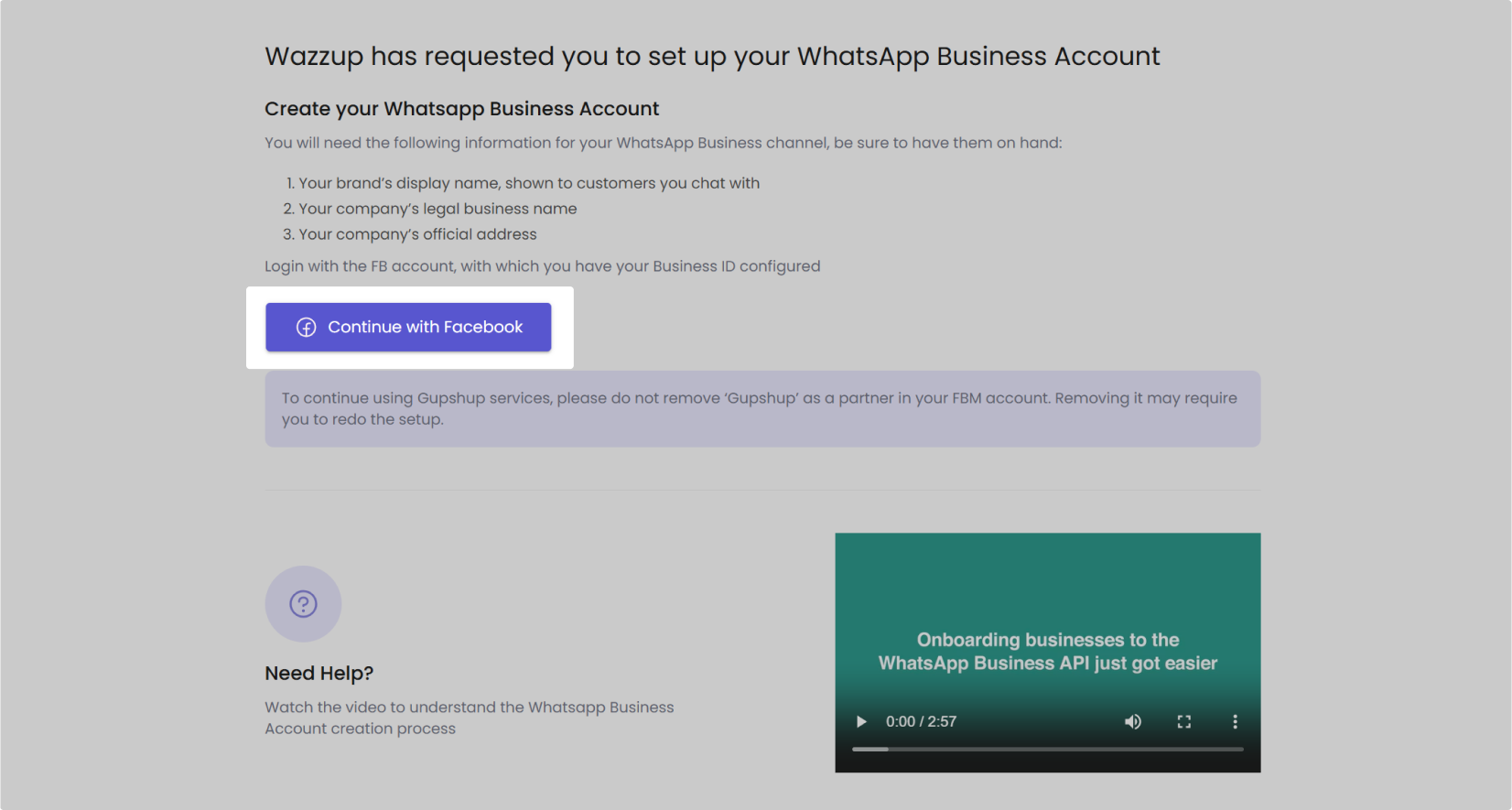This screenshot has width=1512, height=810.
Task: Click the 0:00 / 2:57 time display
Action: [x=921, y=721]
